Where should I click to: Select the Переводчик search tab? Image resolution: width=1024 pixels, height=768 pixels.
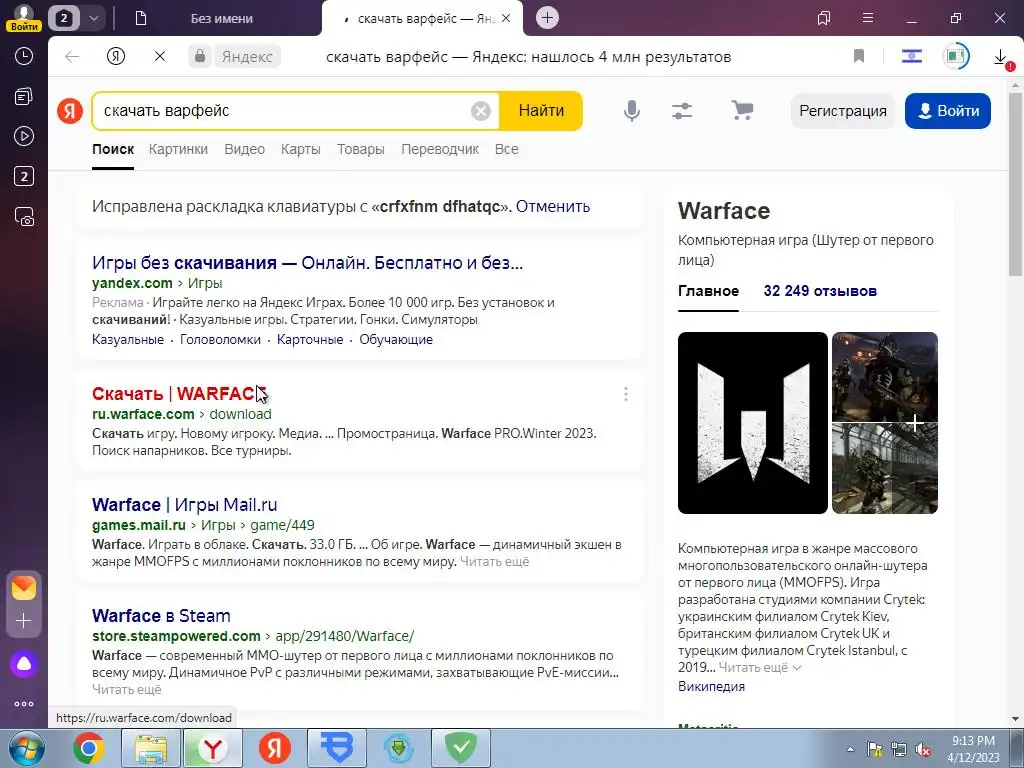(440, 149)
